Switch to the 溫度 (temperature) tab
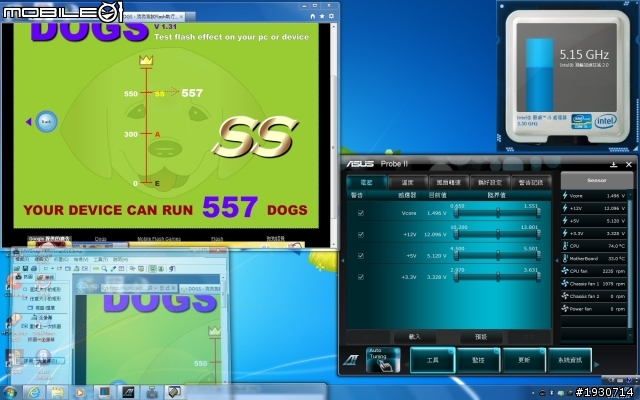This screenshot has width=640, height=400. tap(407, 182)
